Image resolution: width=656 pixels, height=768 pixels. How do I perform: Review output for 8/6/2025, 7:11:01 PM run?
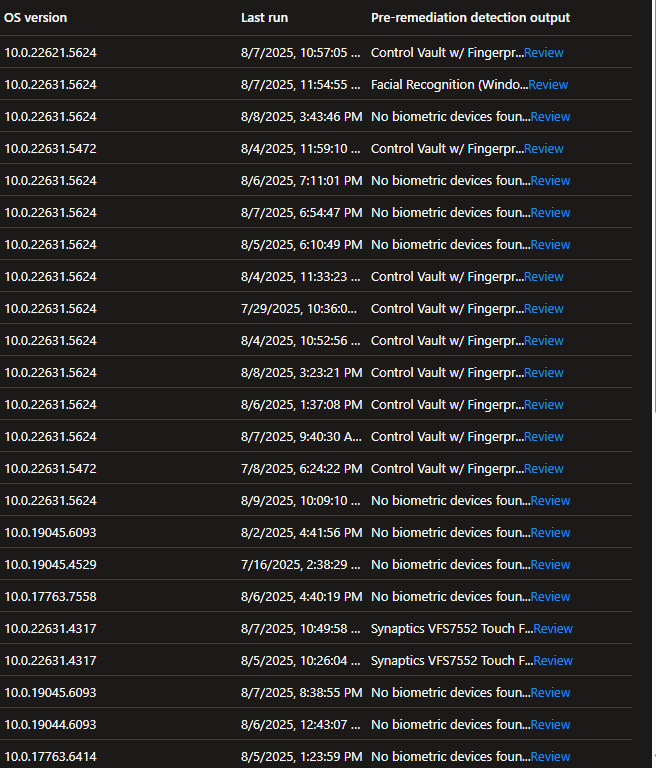[550, 181]
